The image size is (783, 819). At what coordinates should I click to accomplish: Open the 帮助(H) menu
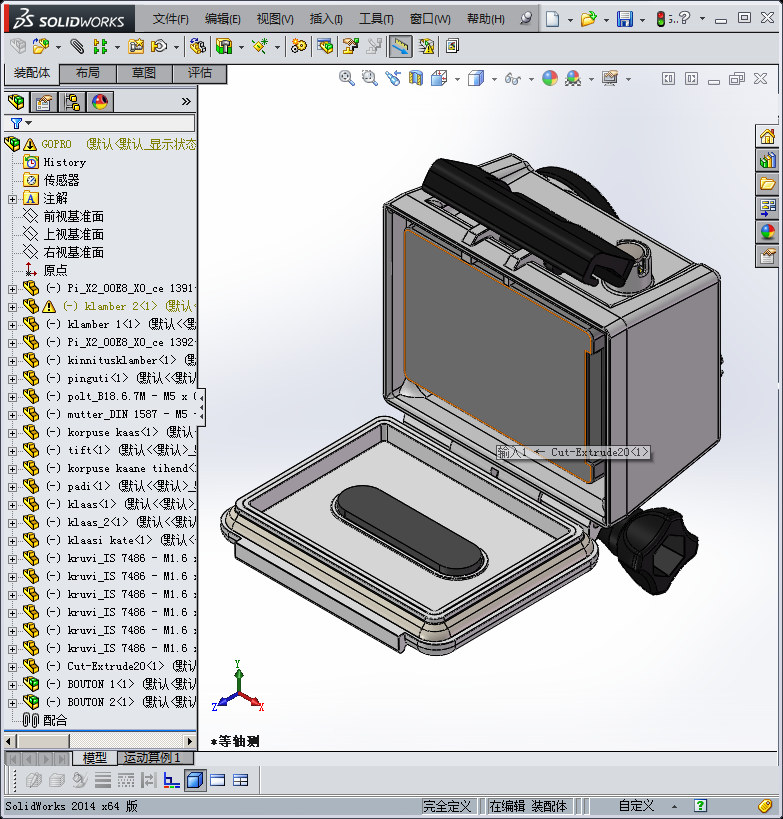(x=486, y=19)
